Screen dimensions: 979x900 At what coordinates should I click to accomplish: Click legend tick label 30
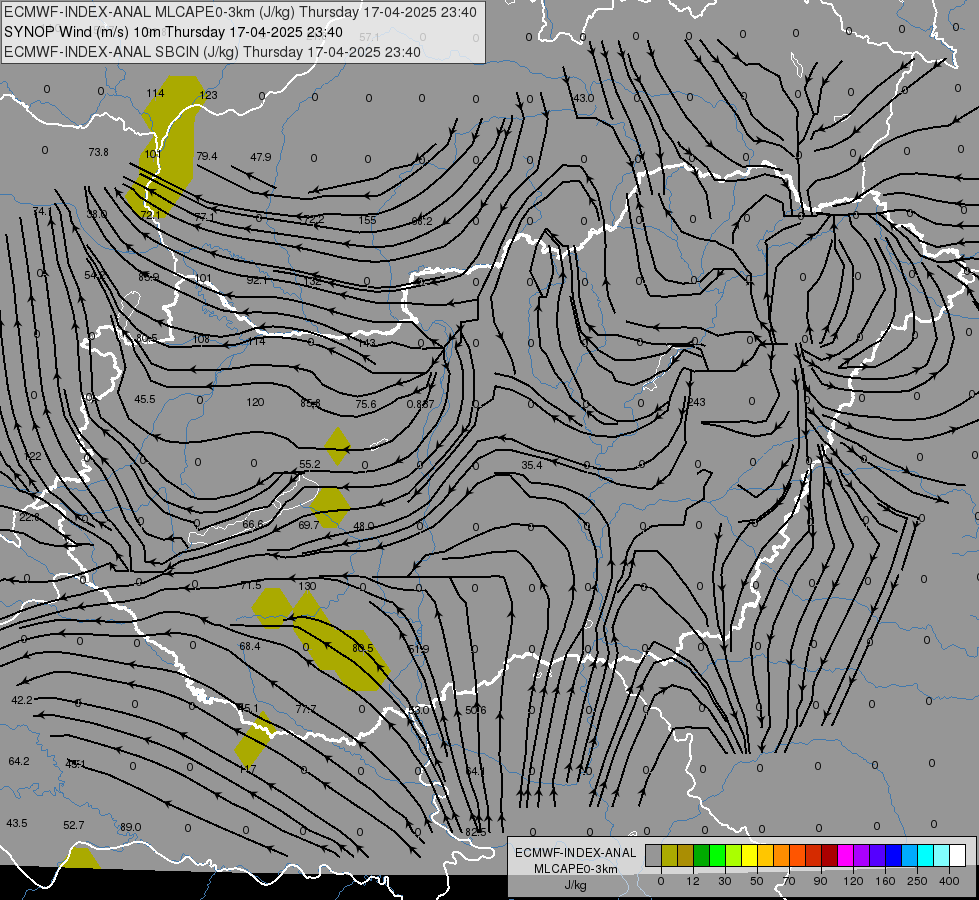click(724, 881)
